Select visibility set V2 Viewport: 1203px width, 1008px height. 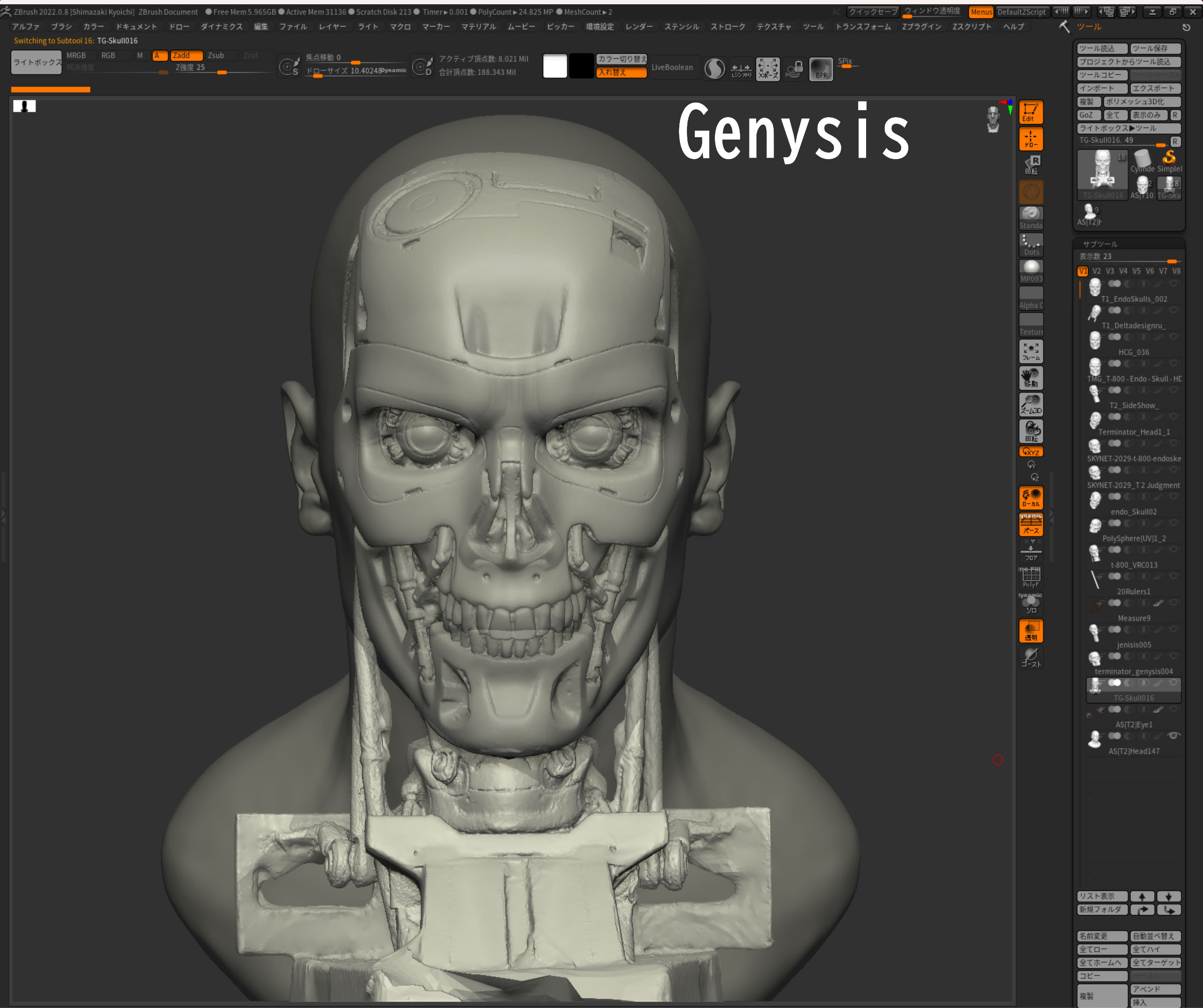click(1097, 271)
